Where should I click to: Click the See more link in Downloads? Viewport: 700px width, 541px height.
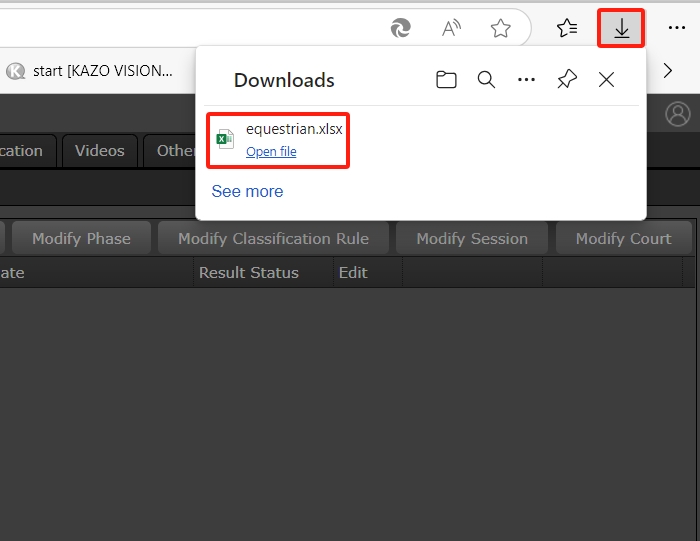[247, 191]
